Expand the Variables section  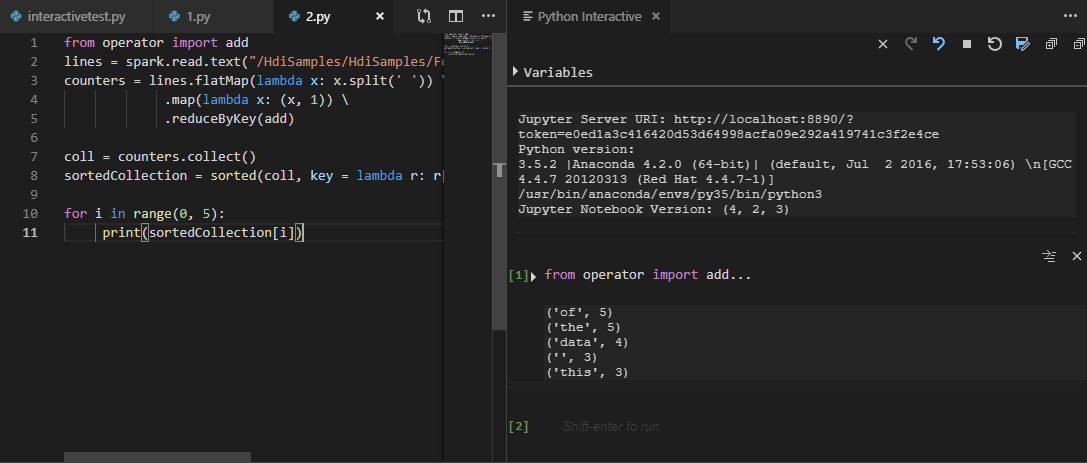click(x=516, y=72)
